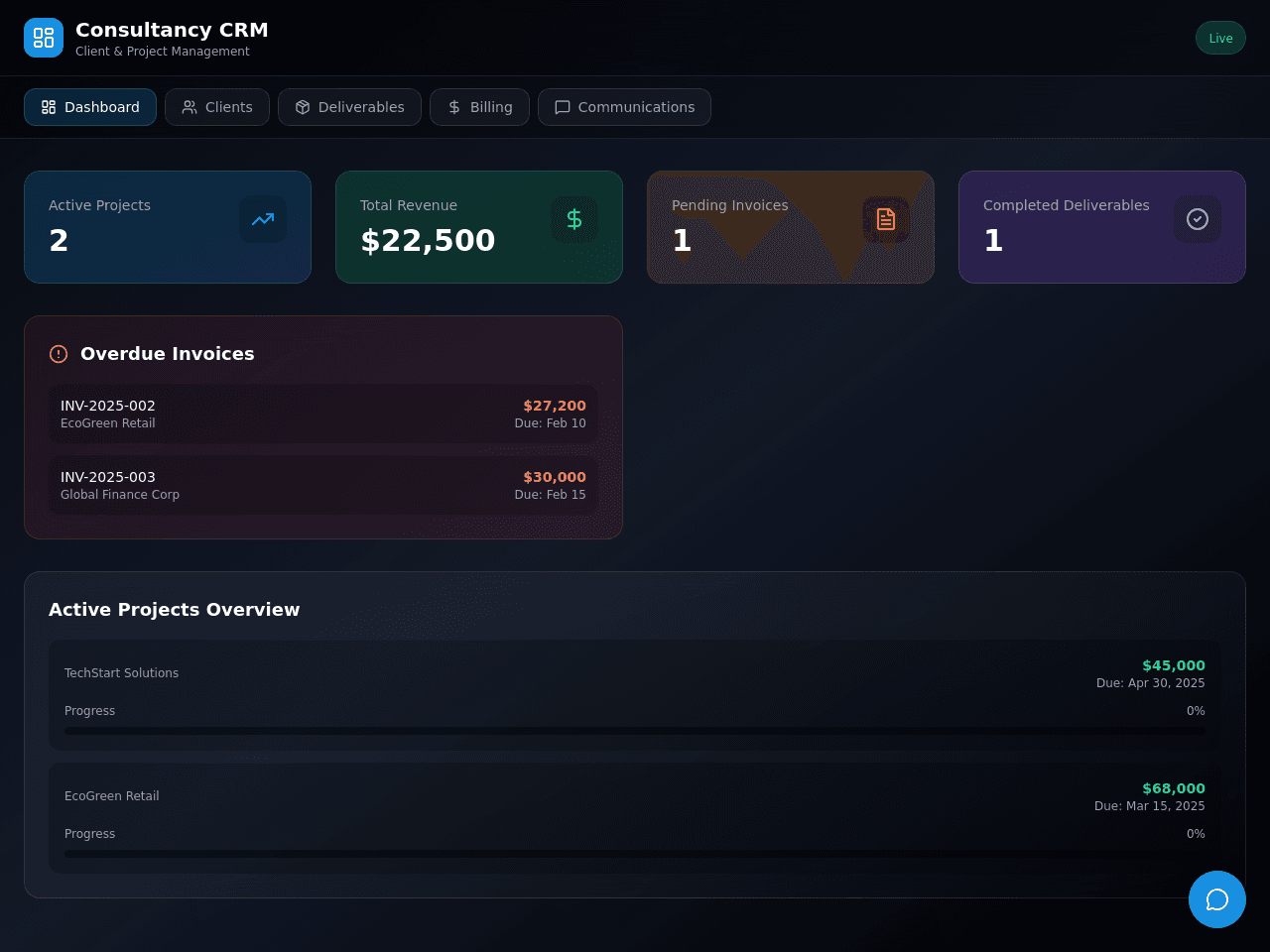Click the $22,500 revenue figure
The height and width of the screenshot is (952, 1270).
[428, 240]
